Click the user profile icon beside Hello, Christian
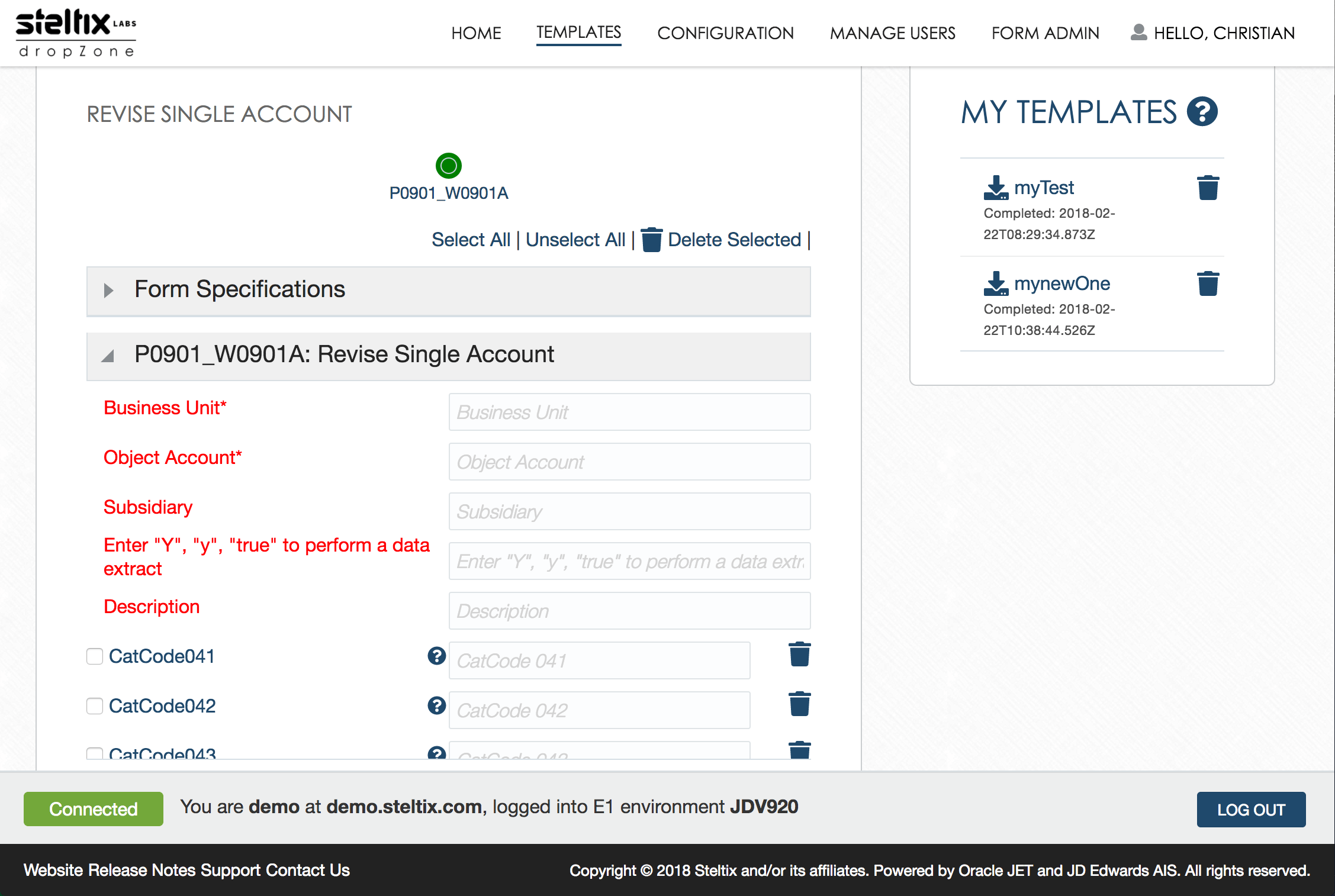This screenshot has width=1335, height=896. pyautogui.click(x=1138, y=33)
